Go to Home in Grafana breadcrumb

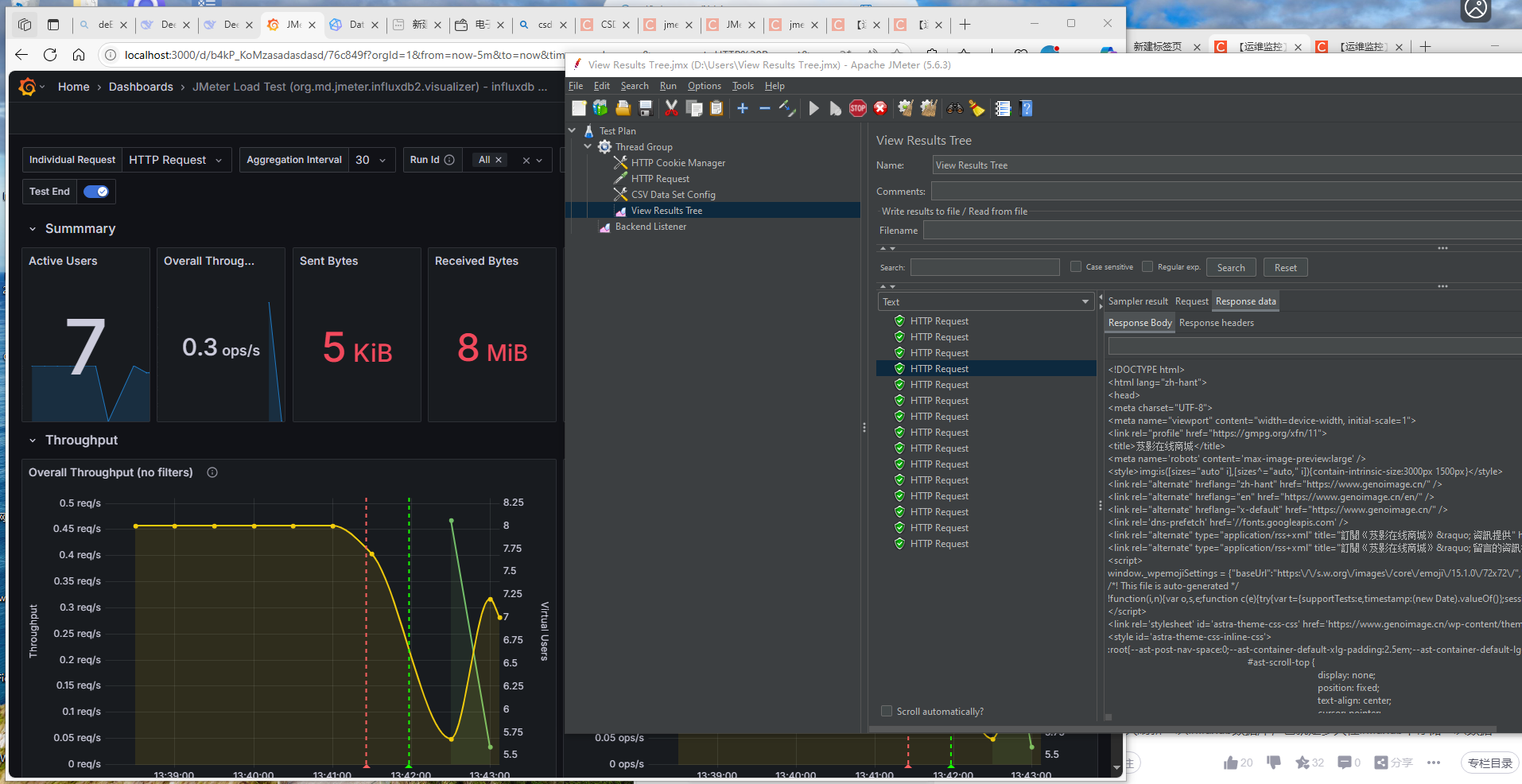click(74, 87)
